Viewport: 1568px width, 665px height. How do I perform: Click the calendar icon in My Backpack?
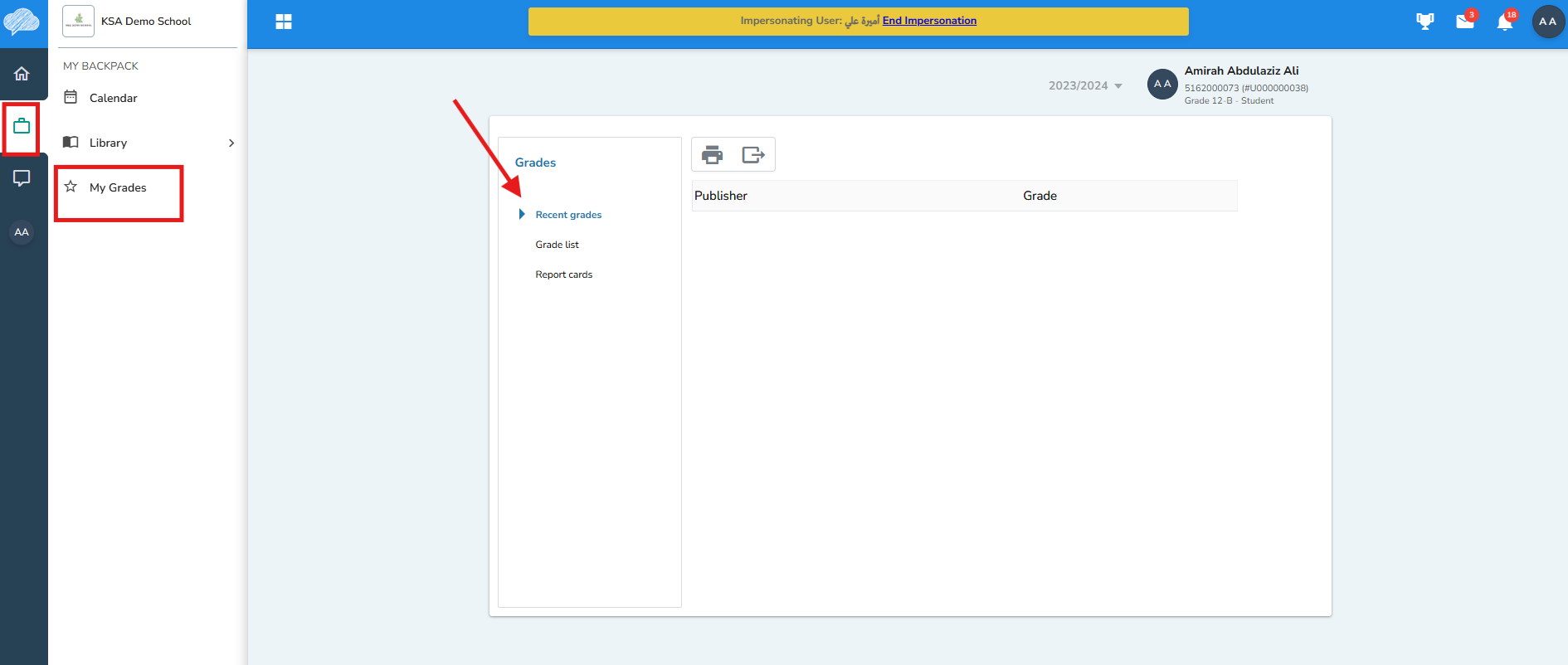click(71, 97)
